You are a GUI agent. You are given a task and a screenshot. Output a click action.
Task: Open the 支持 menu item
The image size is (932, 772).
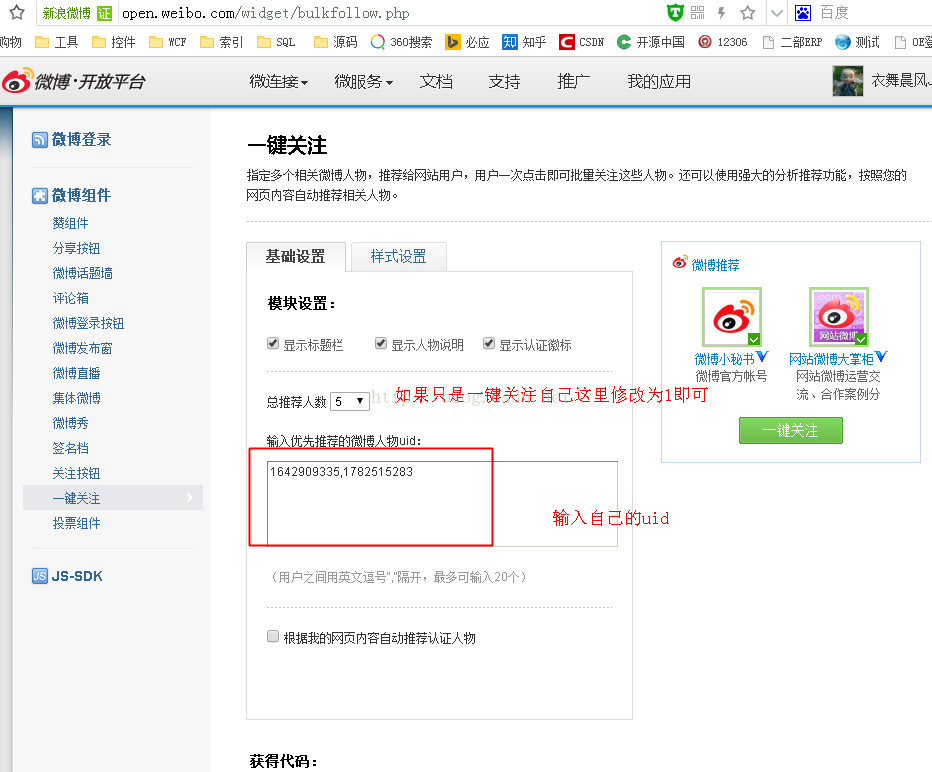[505, 81]
